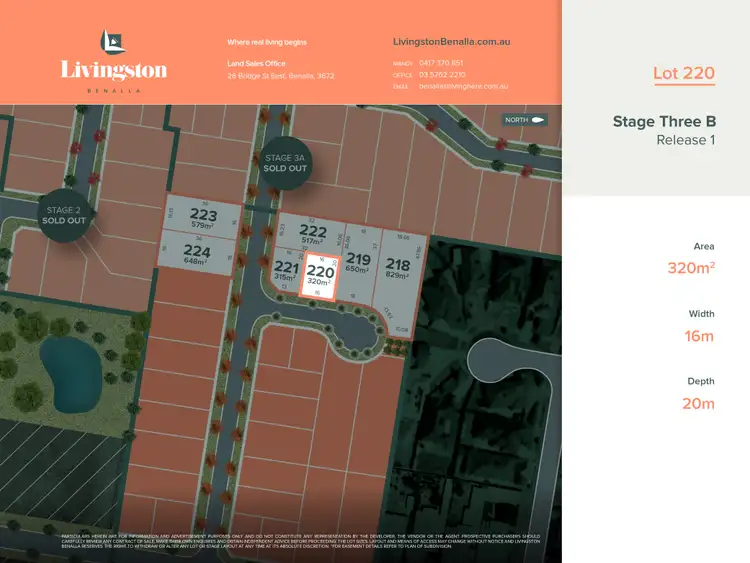750x563 pixels.
Task: Click the office phone number 03 5762 2210
Action: pos(442,74)
